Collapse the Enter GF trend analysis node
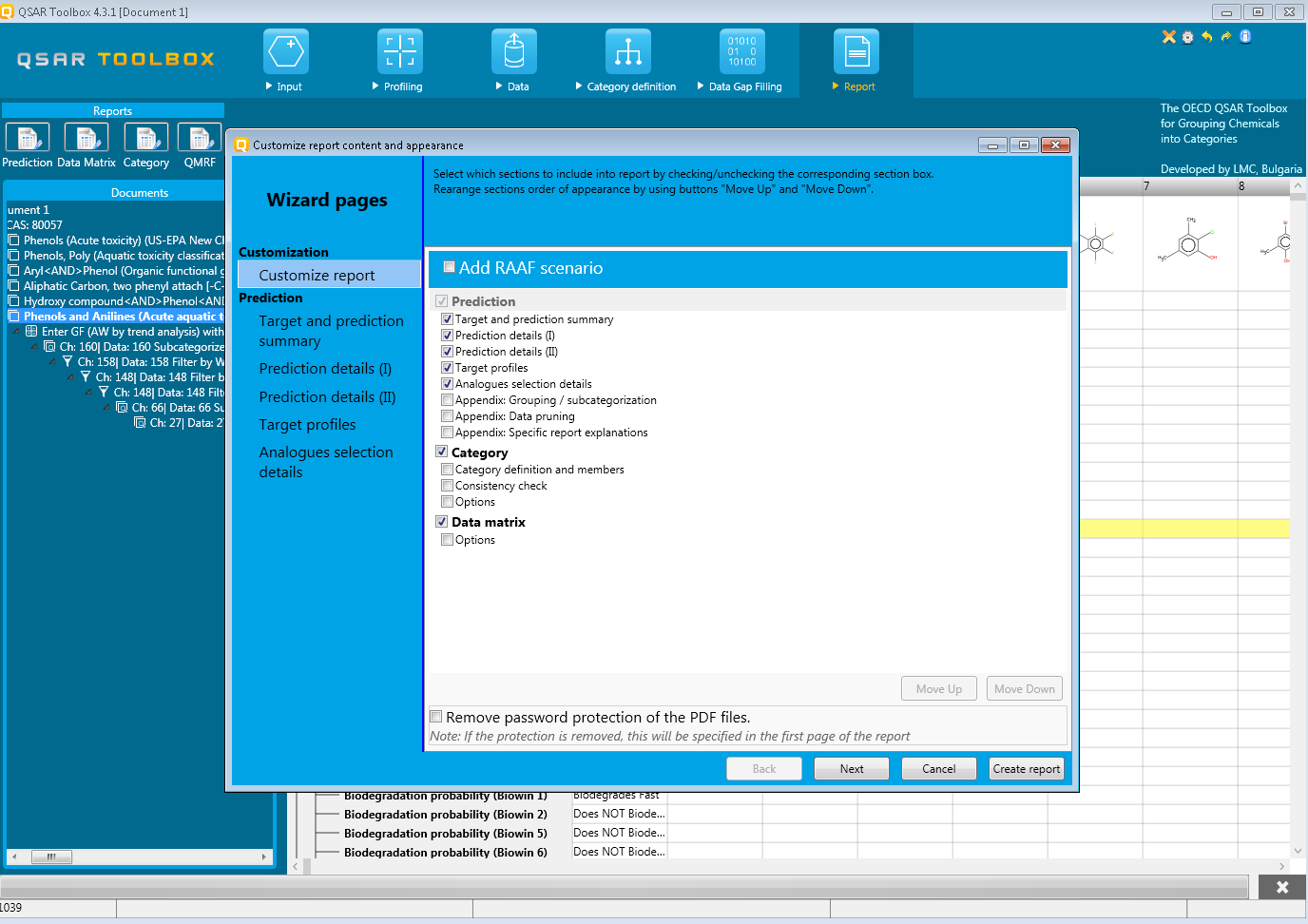This screenshot has height=924, width=1308. (16, 332)
